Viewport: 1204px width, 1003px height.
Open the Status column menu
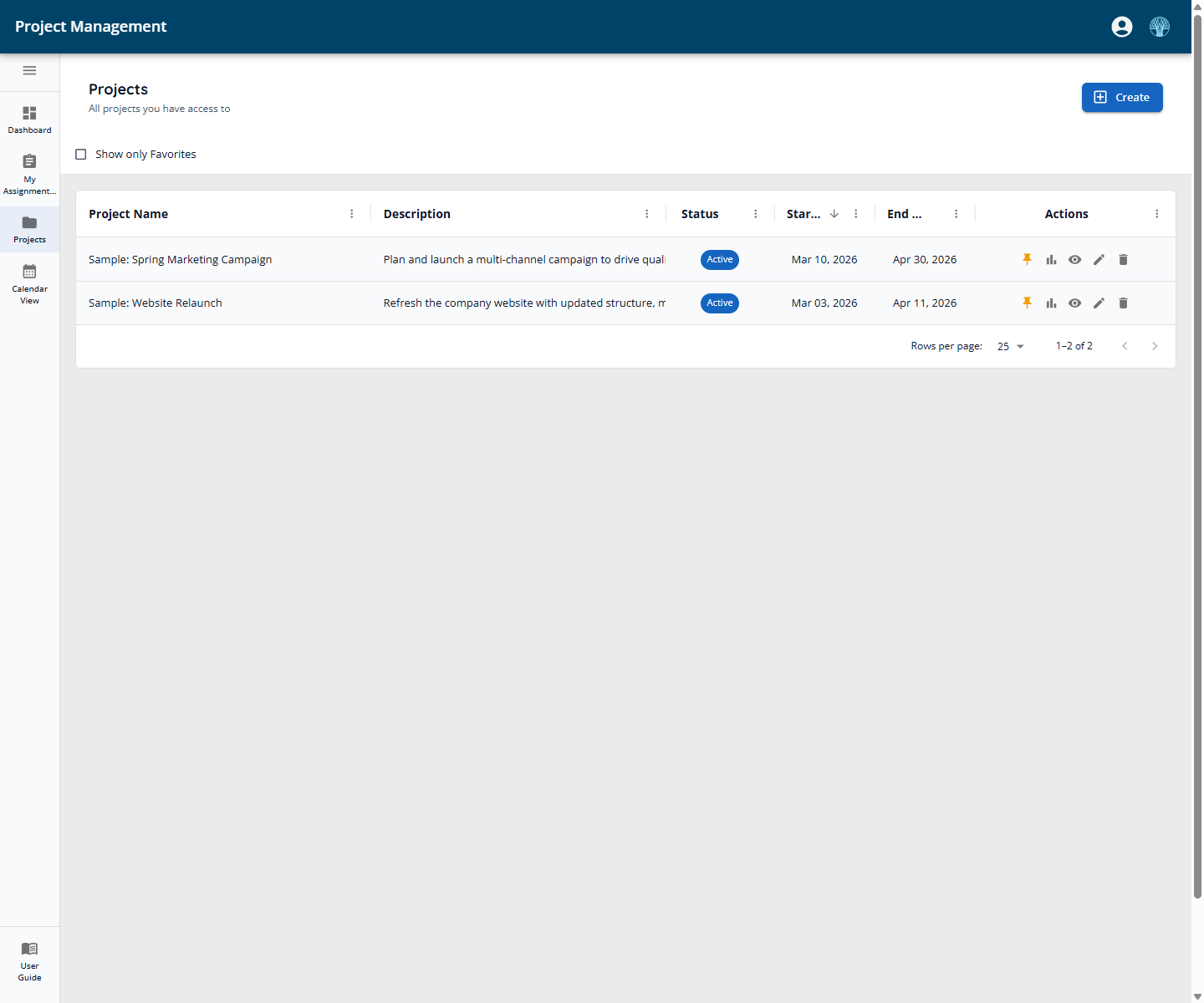click(756, 214)
